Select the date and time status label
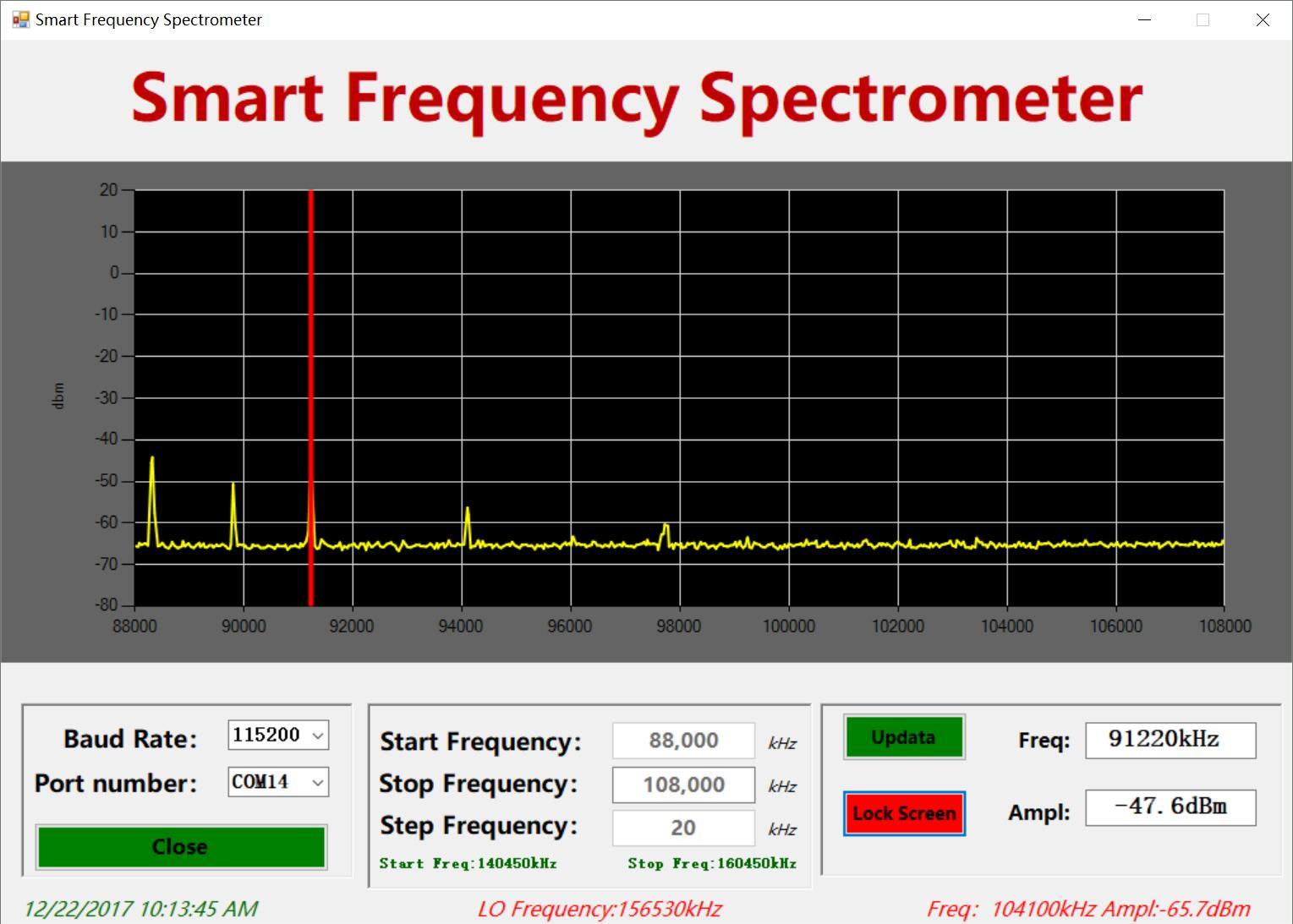Screen dimensions: 1293x924 coord(140,909)
